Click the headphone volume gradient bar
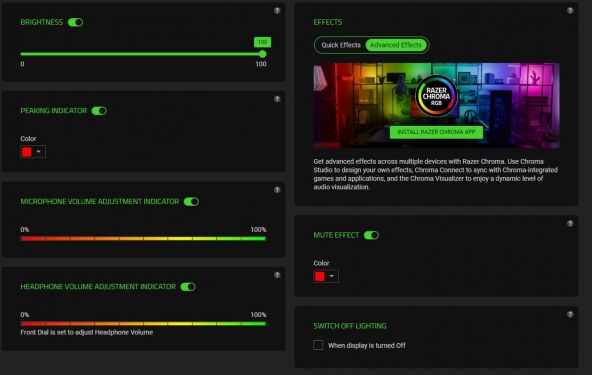 [143, 324]
